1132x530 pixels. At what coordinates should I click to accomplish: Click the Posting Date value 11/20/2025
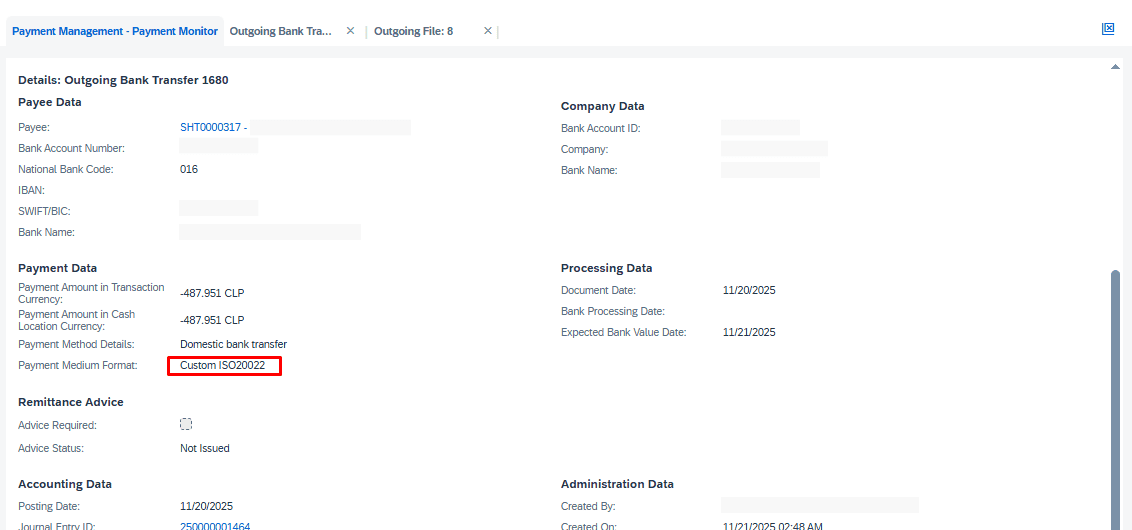point(206,506)
